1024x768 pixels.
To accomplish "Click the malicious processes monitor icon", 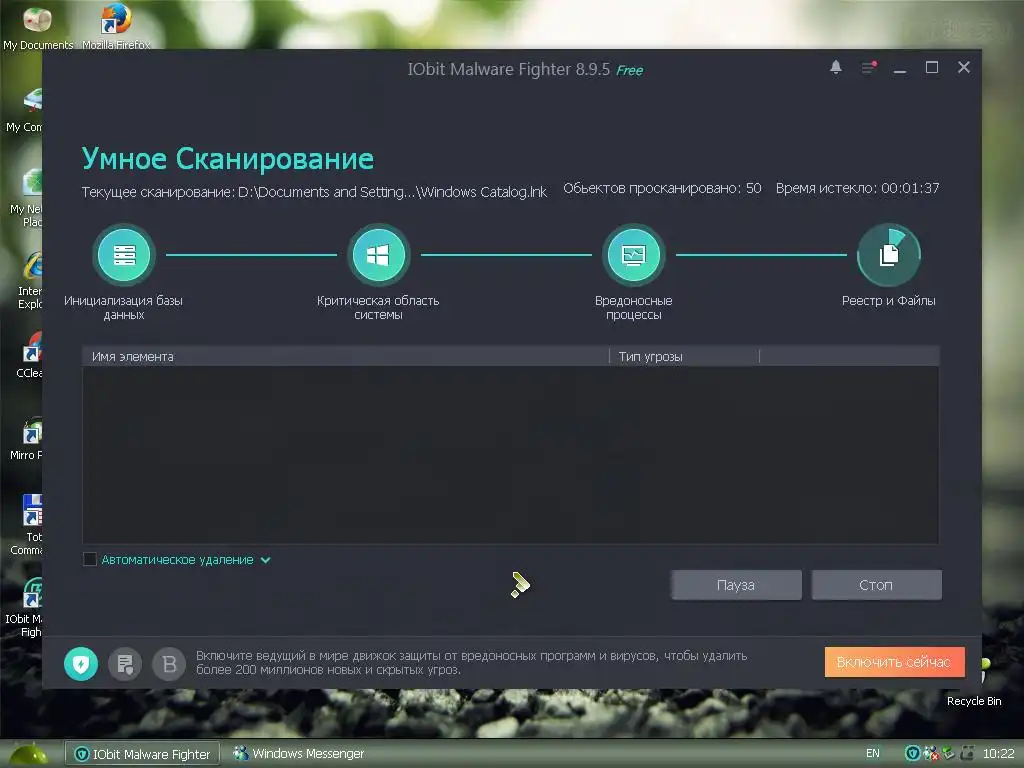I will [x=633, y=255].
